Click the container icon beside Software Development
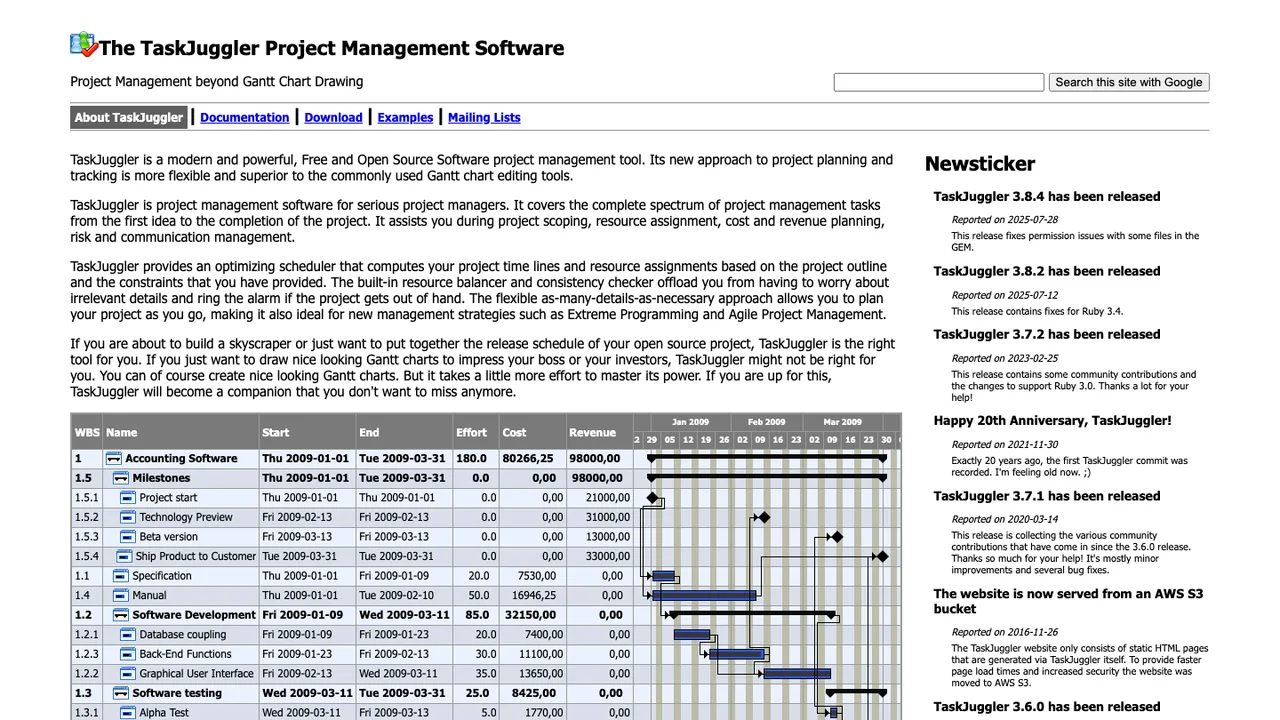The image size is (1280, 720). click(121, 614)
